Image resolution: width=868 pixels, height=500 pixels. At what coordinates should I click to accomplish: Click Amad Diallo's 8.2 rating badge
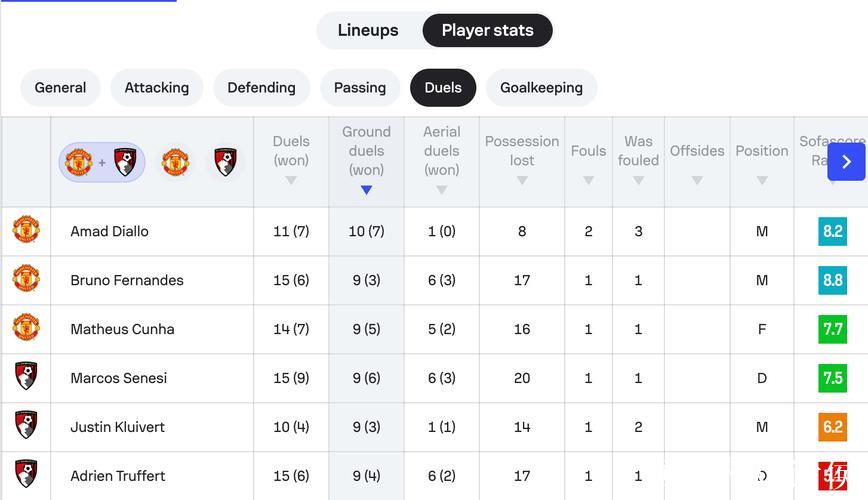(832, 231)
